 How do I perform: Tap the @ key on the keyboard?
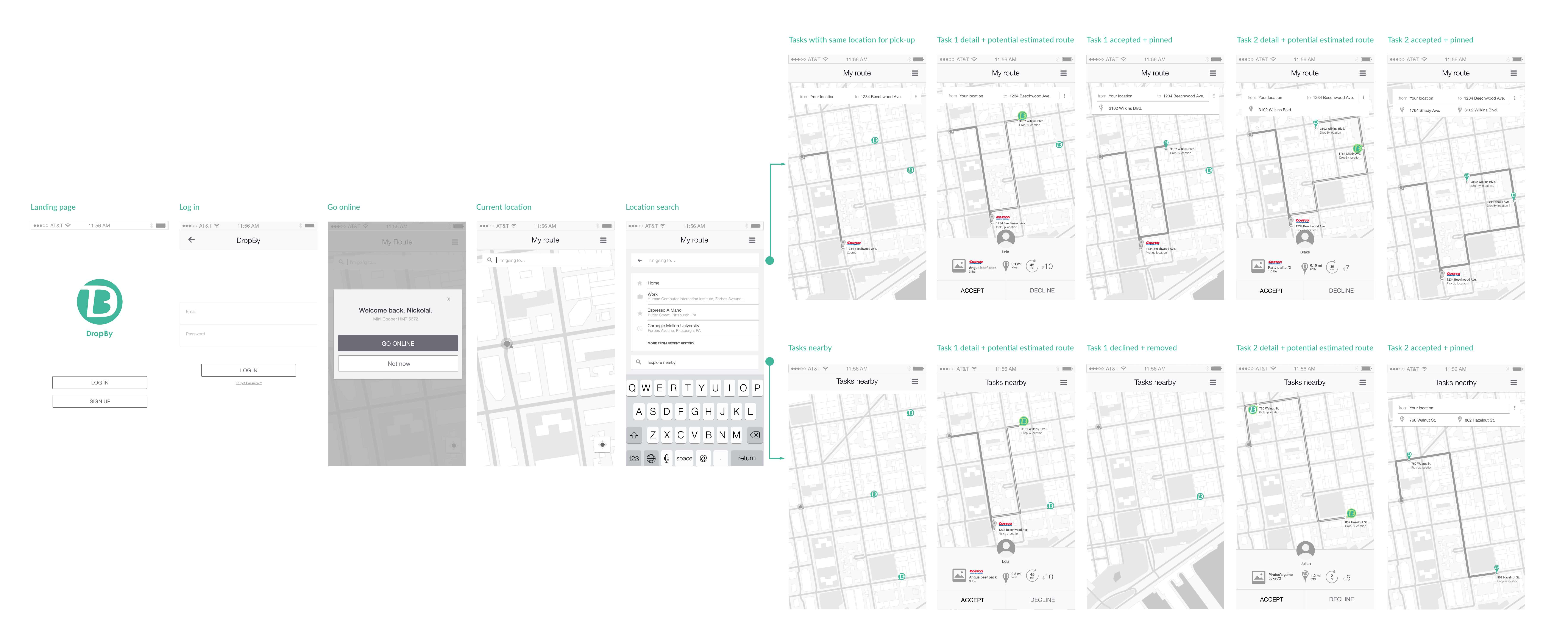[x=703, y=458]
